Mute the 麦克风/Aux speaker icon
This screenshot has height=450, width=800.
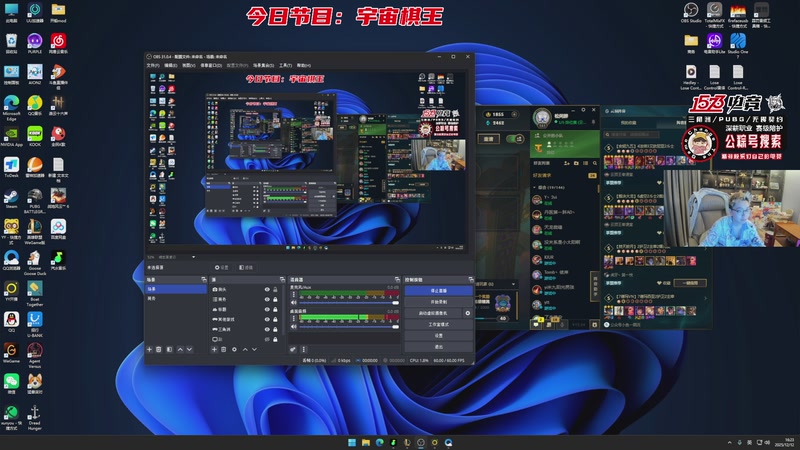293,303
